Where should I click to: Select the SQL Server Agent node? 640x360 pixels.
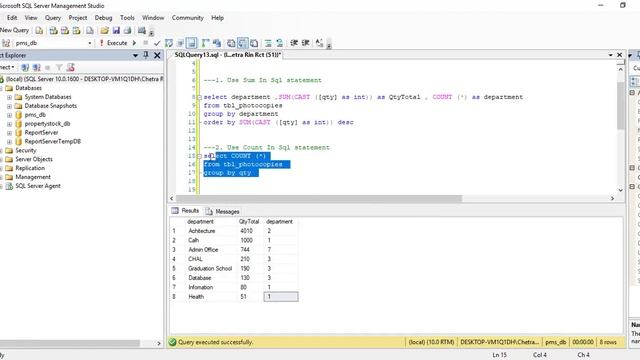click(38, 186)
